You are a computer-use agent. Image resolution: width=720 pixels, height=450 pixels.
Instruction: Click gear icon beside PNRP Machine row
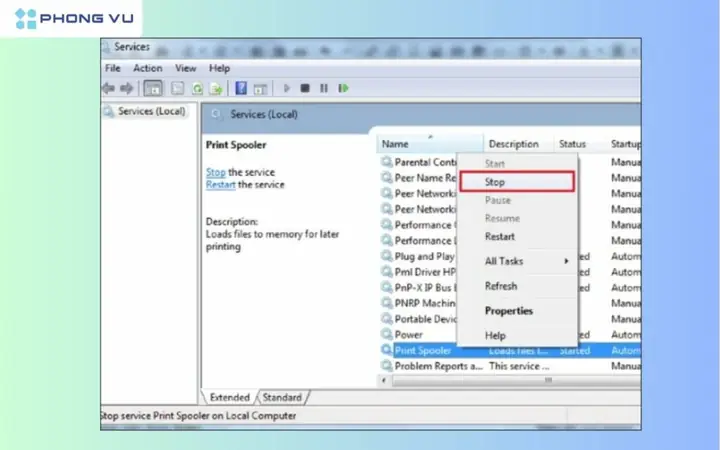coord(387,303)
